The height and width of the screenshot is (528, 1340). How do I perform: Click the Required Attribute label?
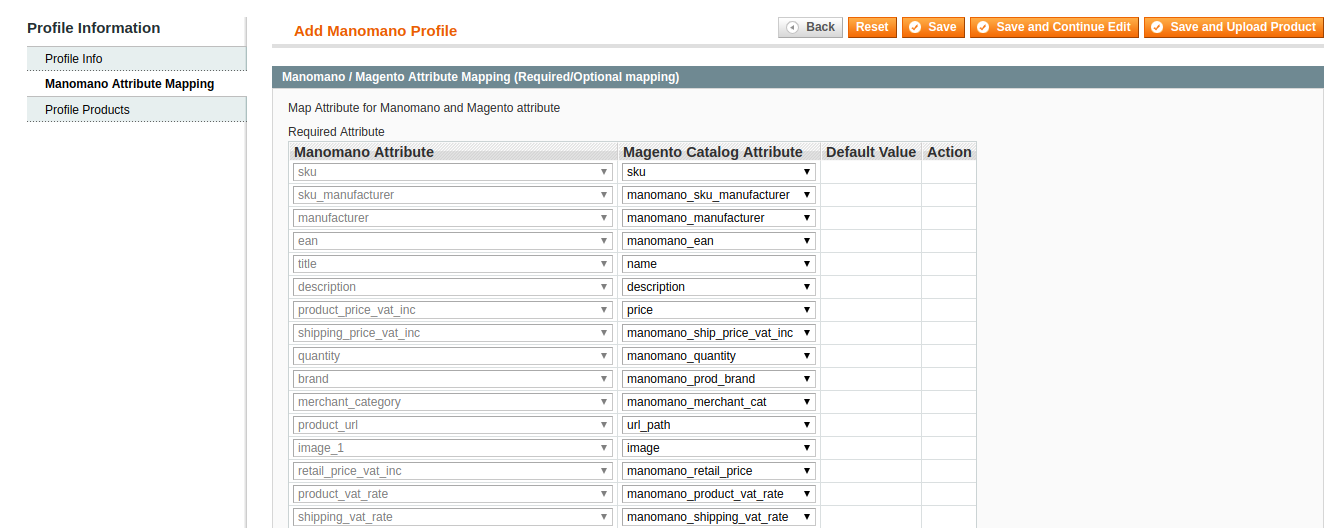tap(336, 132)
